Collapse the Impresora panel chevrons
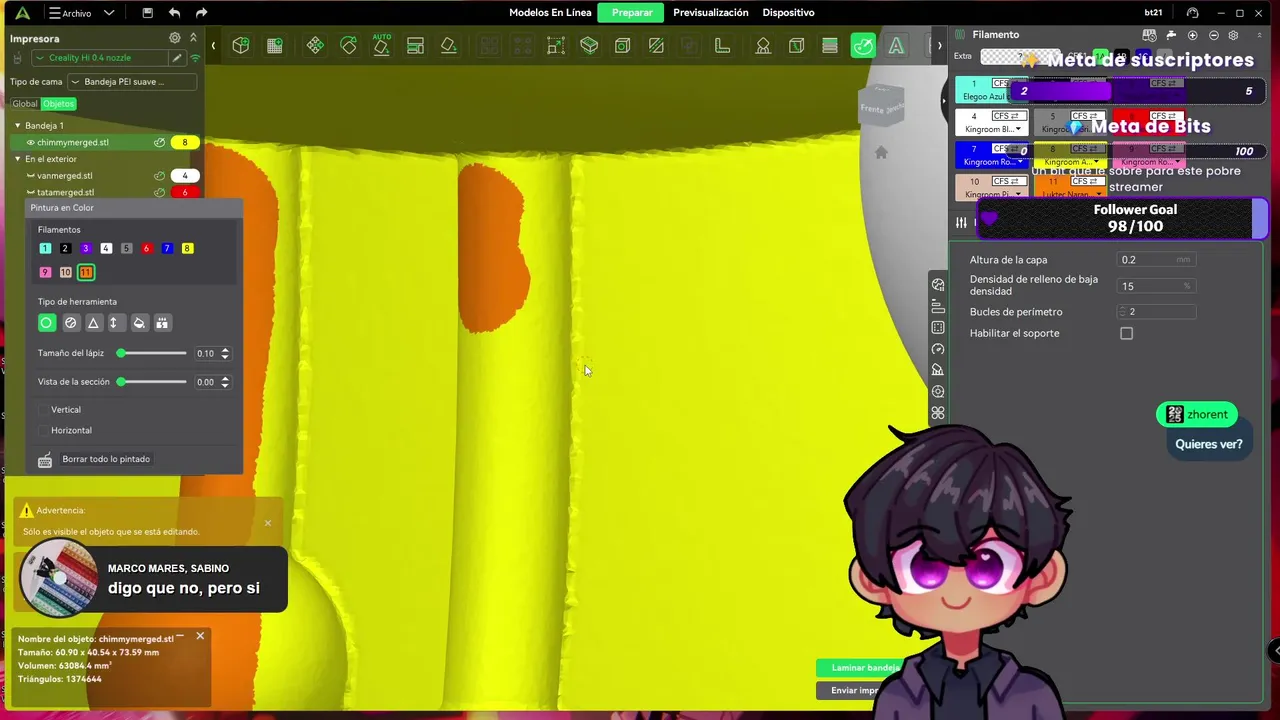1280x720 pixels. pos(193,38)
